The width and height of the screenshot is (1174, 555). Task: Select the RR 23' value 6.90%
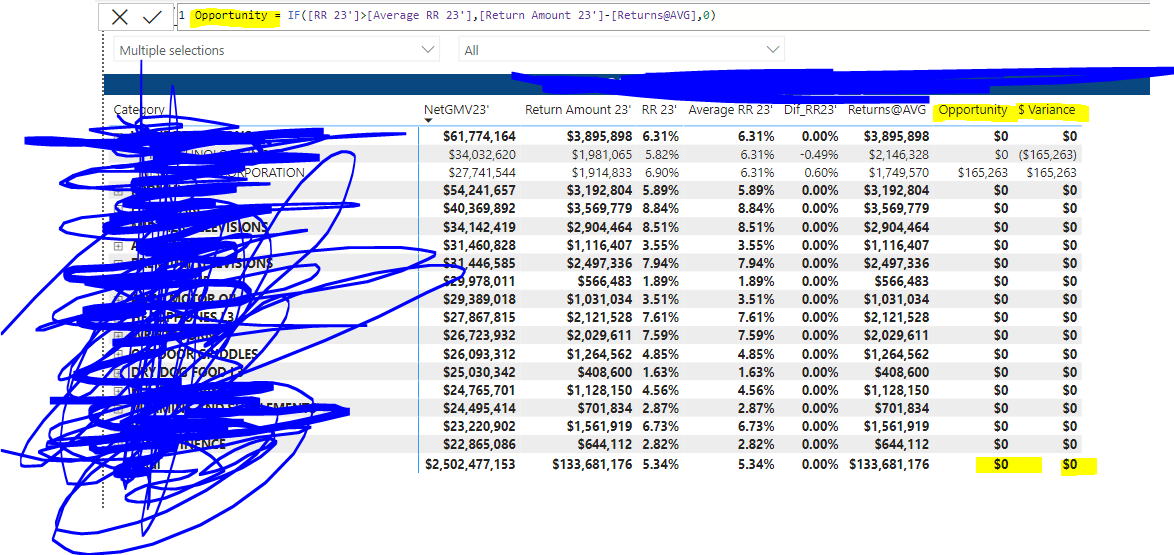[661, 172]
